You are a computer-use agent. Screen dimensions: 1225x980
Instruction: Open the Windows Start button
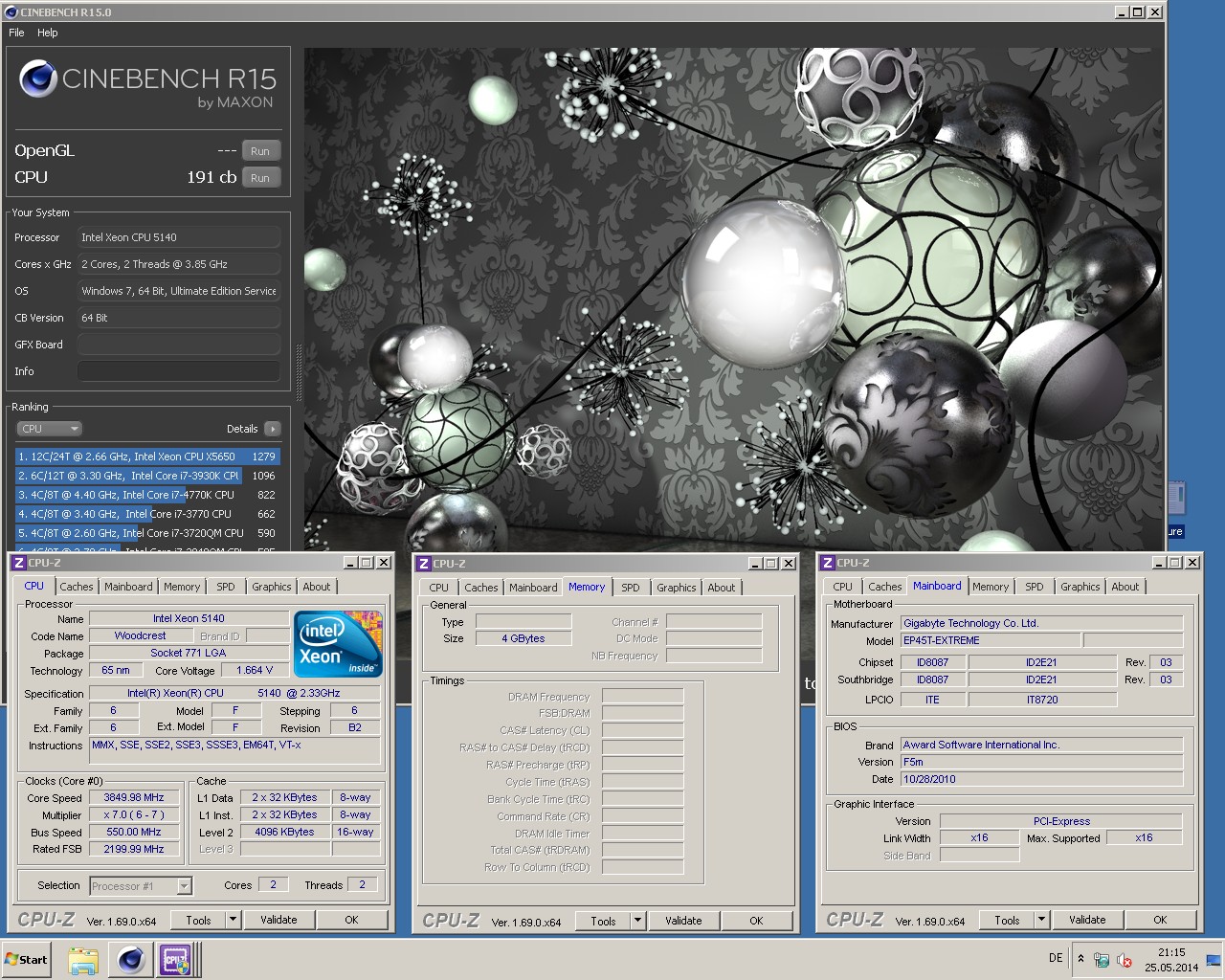27,959
